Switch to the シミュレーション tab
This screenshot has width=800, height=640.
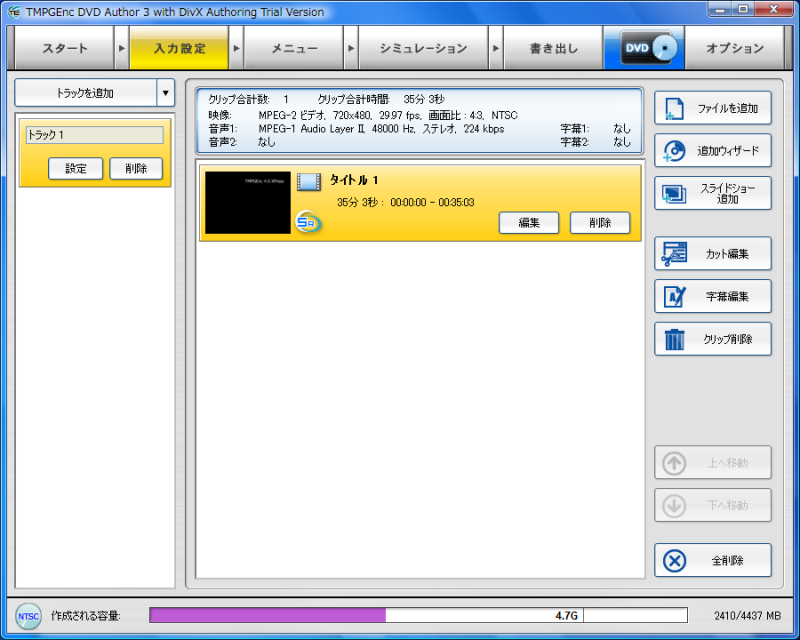coord(423,48)
